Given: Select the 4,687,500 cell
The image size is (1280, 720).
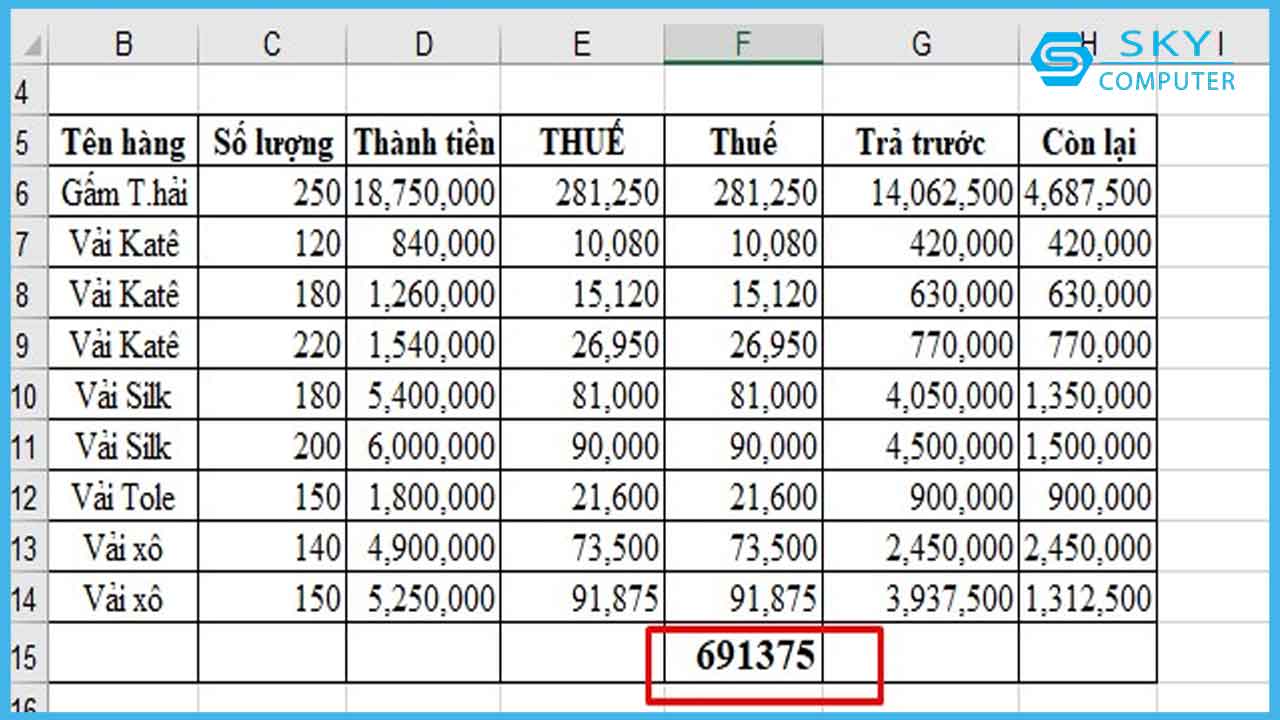Looking at the screenshot, I should coord(1088,192).
